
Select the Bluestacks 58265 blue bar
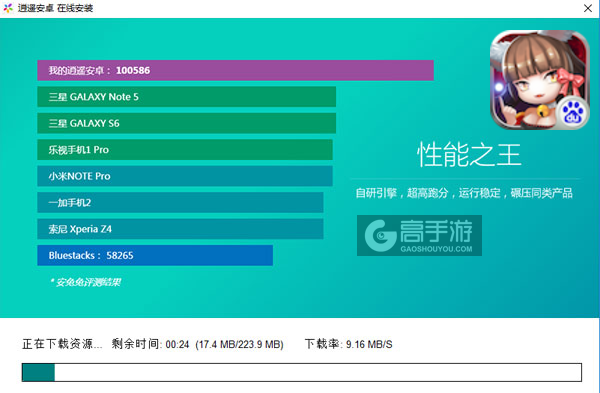(x=155, y=255)
